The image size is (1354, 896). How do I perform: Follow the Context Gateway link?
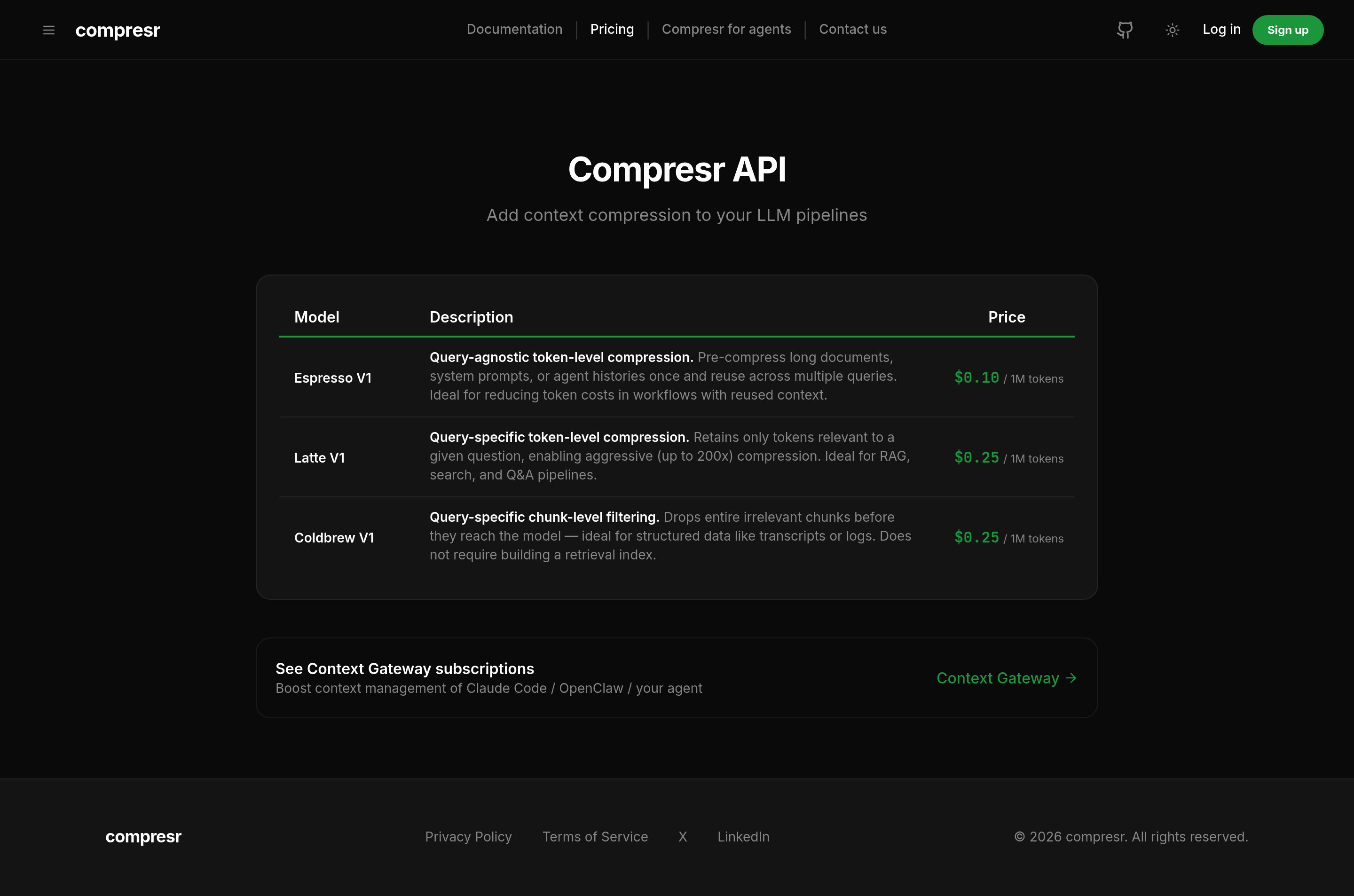[x=998, y=678]
